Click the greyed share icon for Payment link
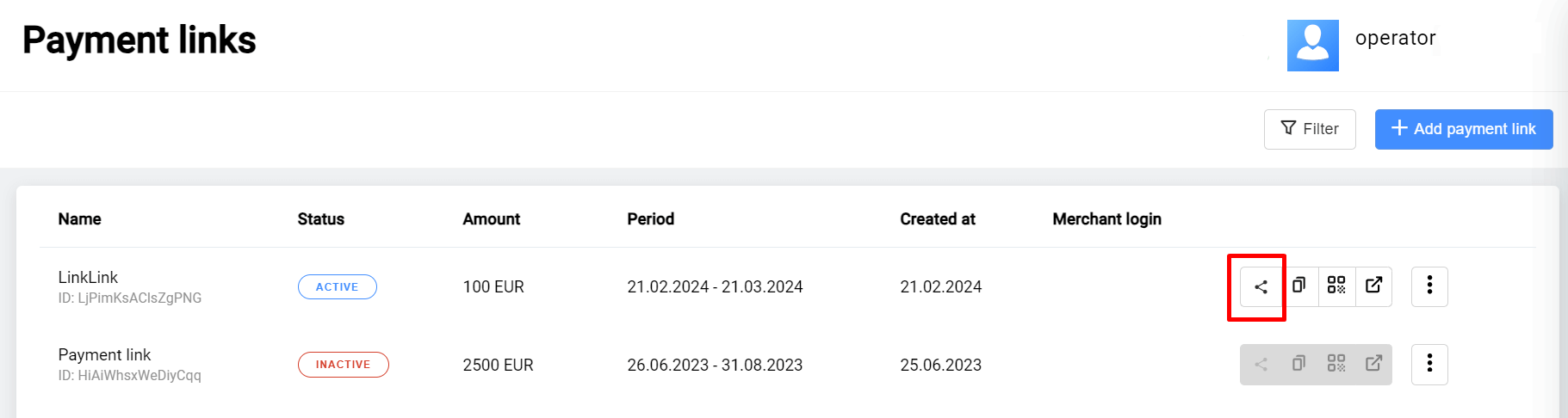 [x=1261, y=365]
